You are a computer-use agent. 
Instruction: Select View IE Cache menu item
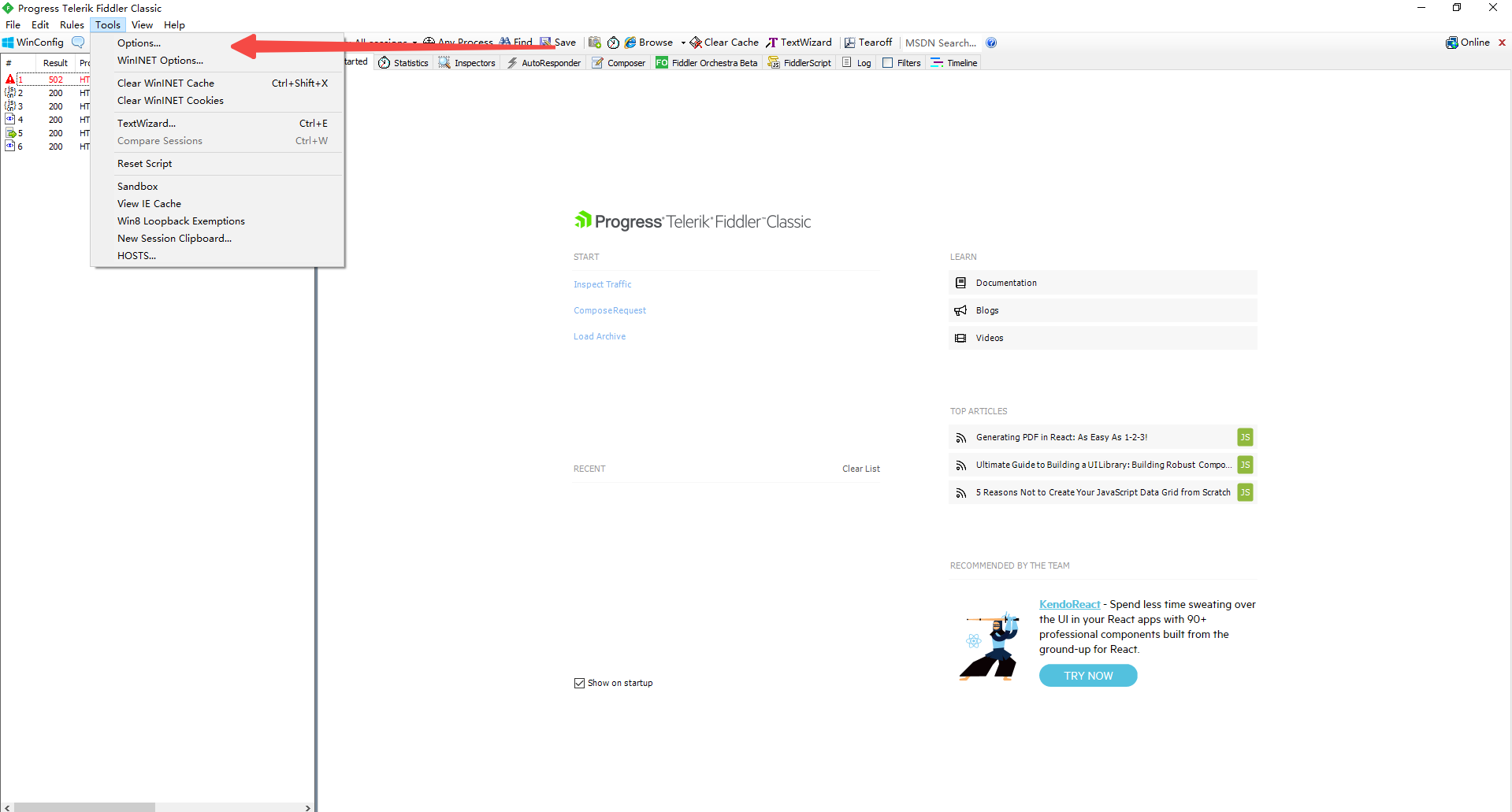point(217,204)
